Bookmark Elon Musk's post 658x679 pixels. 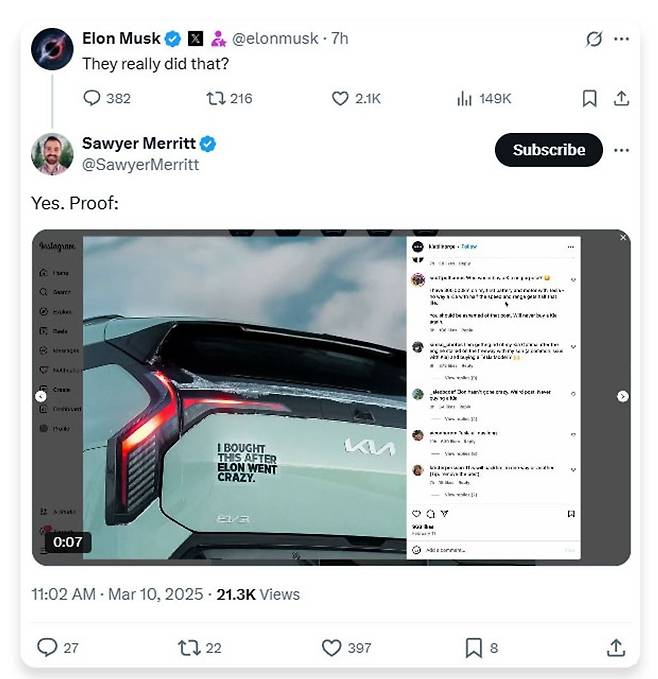point(590,98)
